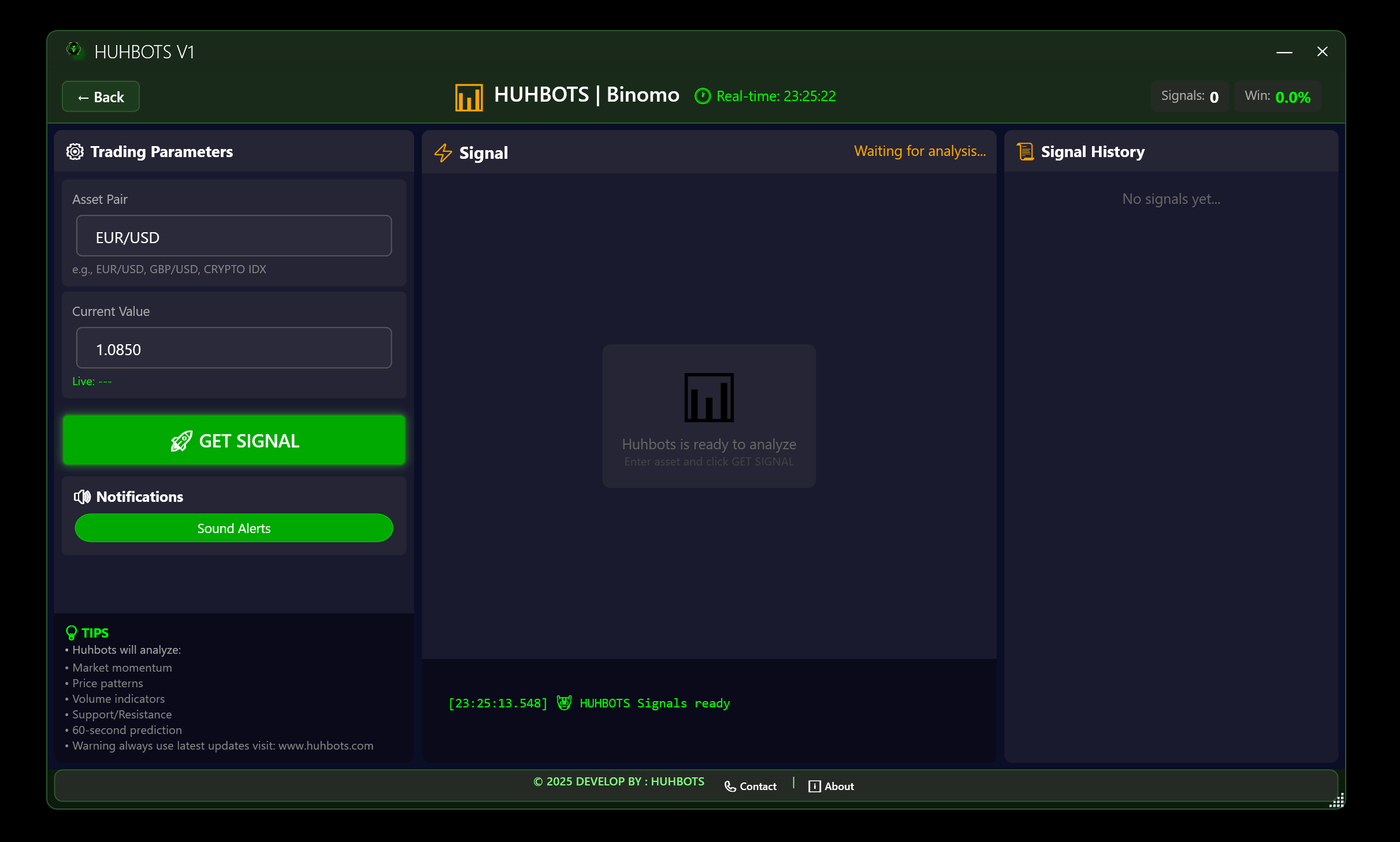This screenshot has height=842, width=1400.
Task: Click the Notifications speaker icon
Action: (82, 497)
